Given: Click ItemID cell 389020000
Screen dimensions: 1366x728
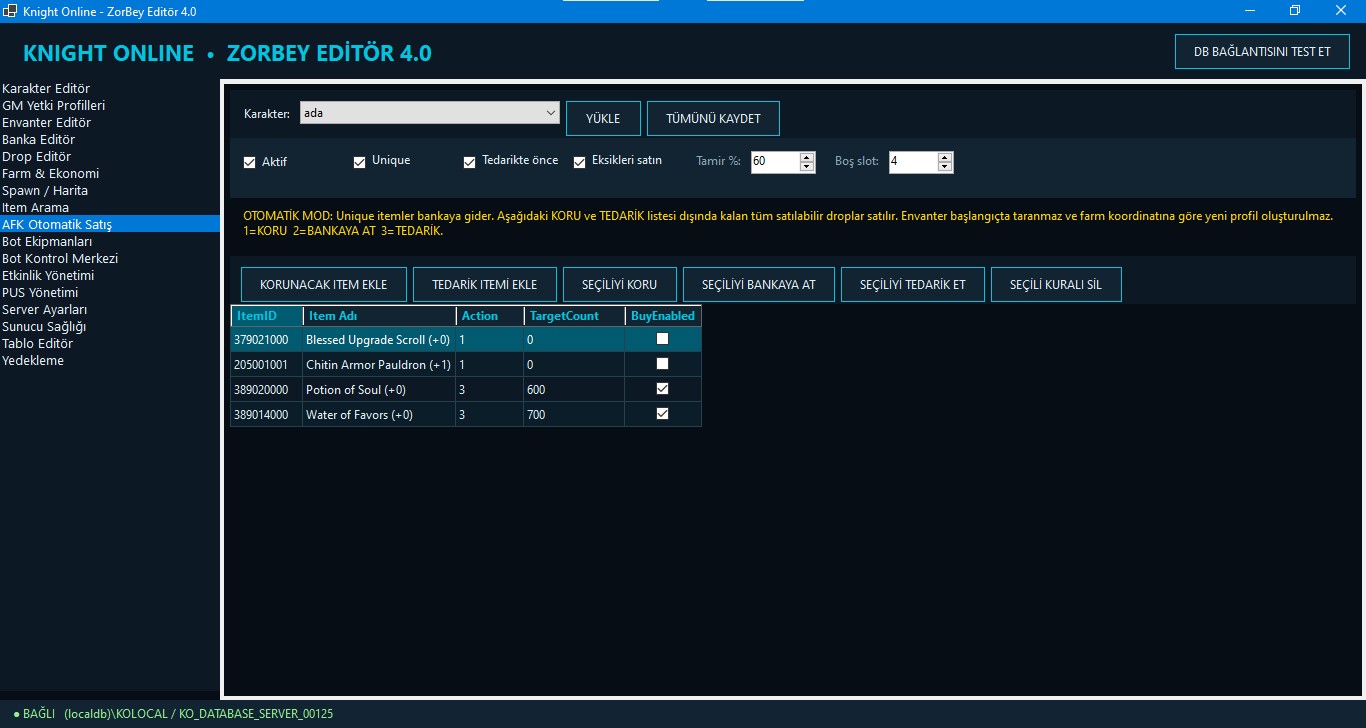Looking at the screenshot, I should (267, 389).
